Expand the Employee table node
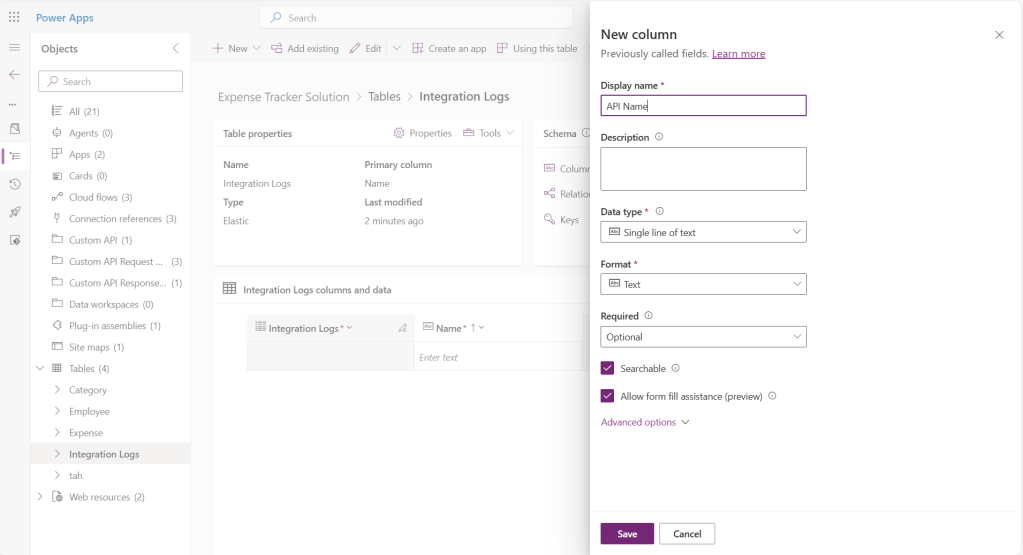The image size is (1023, 555). (57, 412)
